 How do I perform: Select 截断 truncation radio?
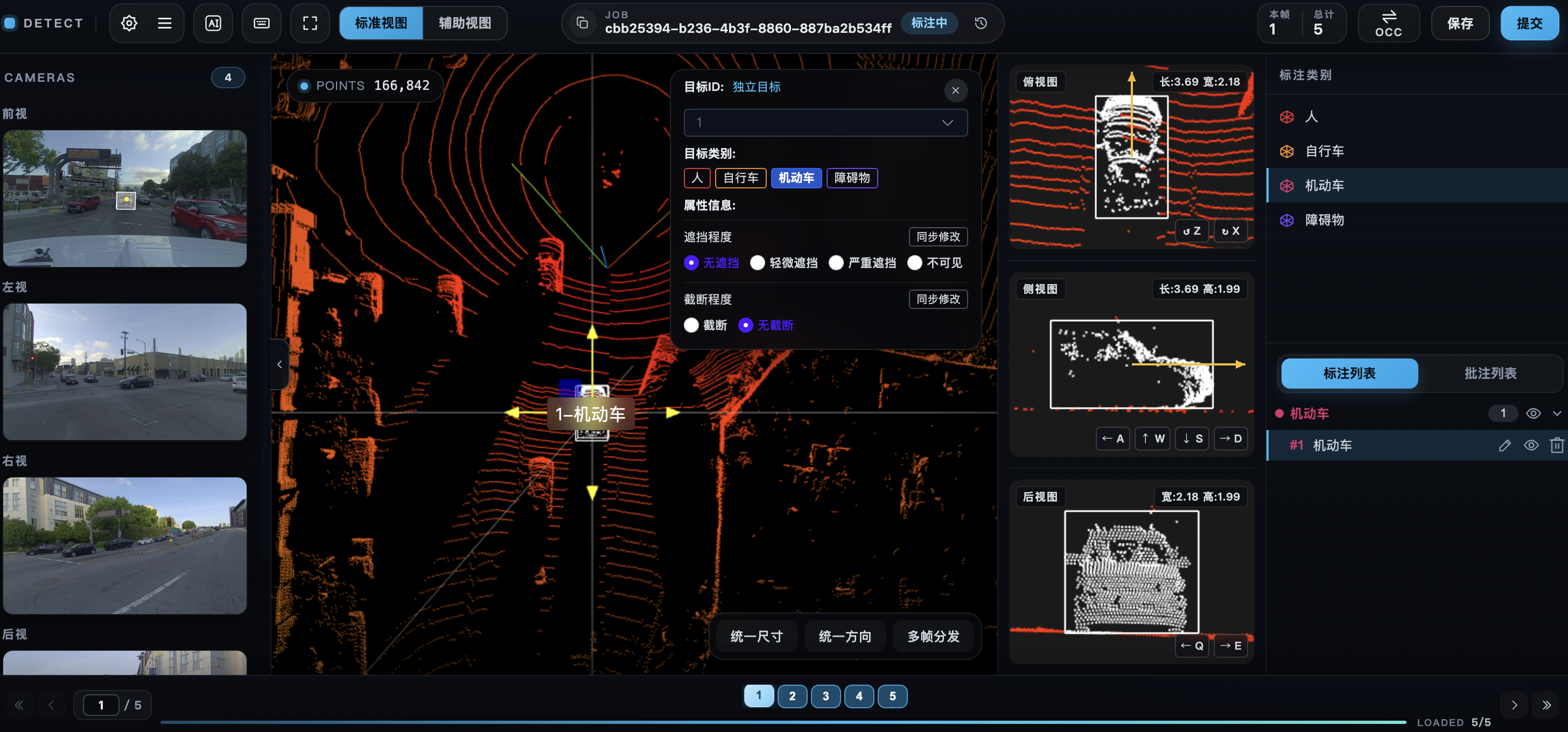pos(691,326)
